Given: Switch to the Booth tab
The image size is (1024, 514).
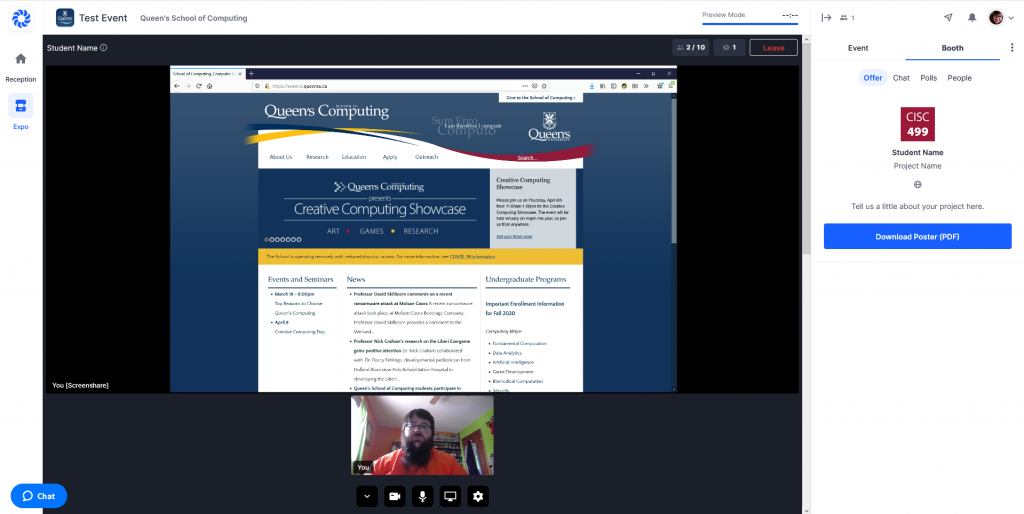Looking at the screenshot, I should tap(952, 48).
